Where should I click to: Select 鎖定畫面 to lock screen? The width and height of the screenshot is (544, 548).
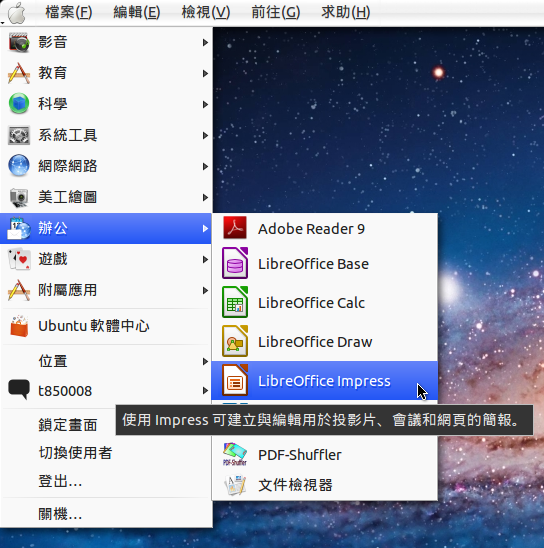pyautogui.click(x=68, y=425)
